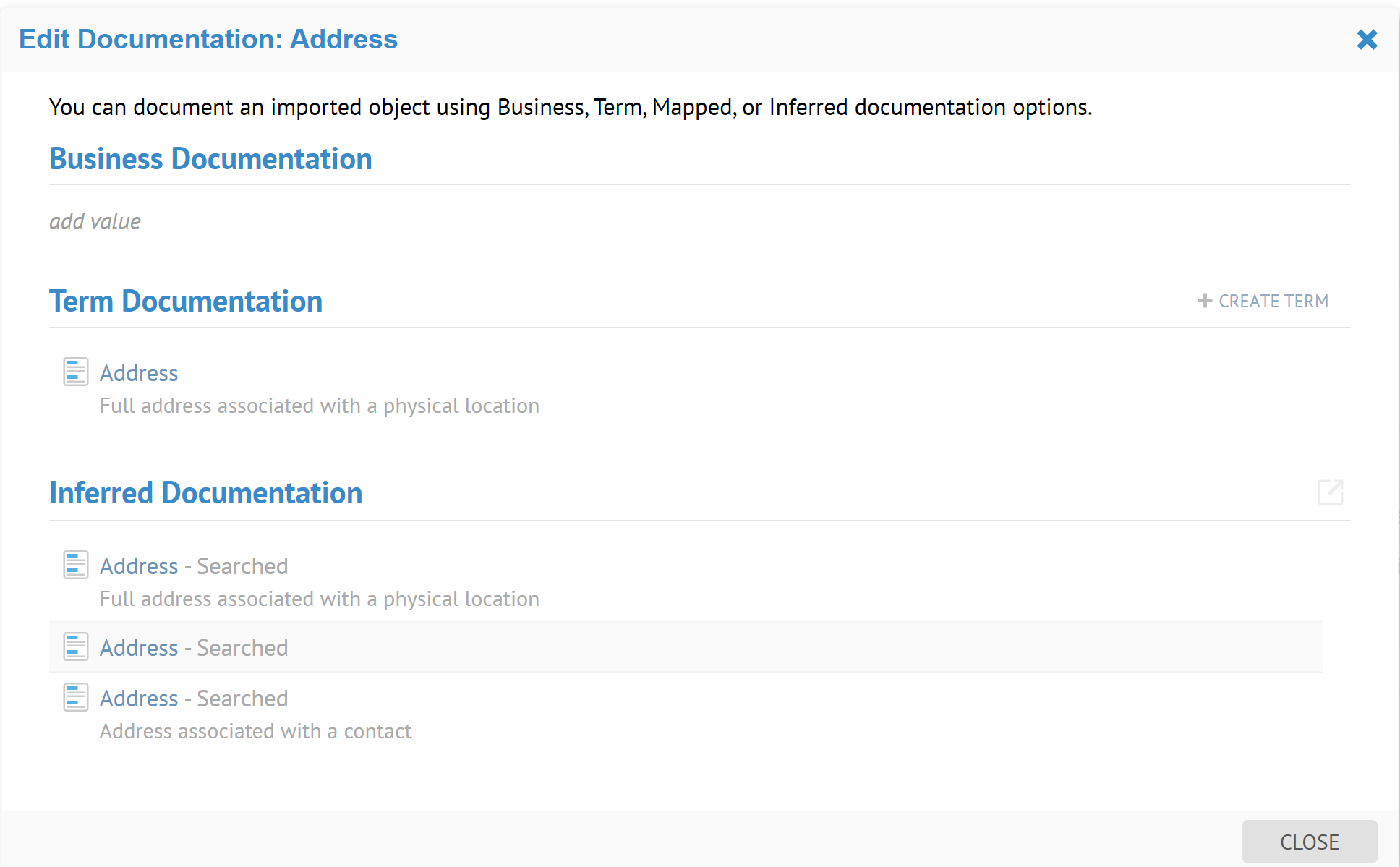
Task: Open the first Address - Searched inferred link
Action: [139, 566]
